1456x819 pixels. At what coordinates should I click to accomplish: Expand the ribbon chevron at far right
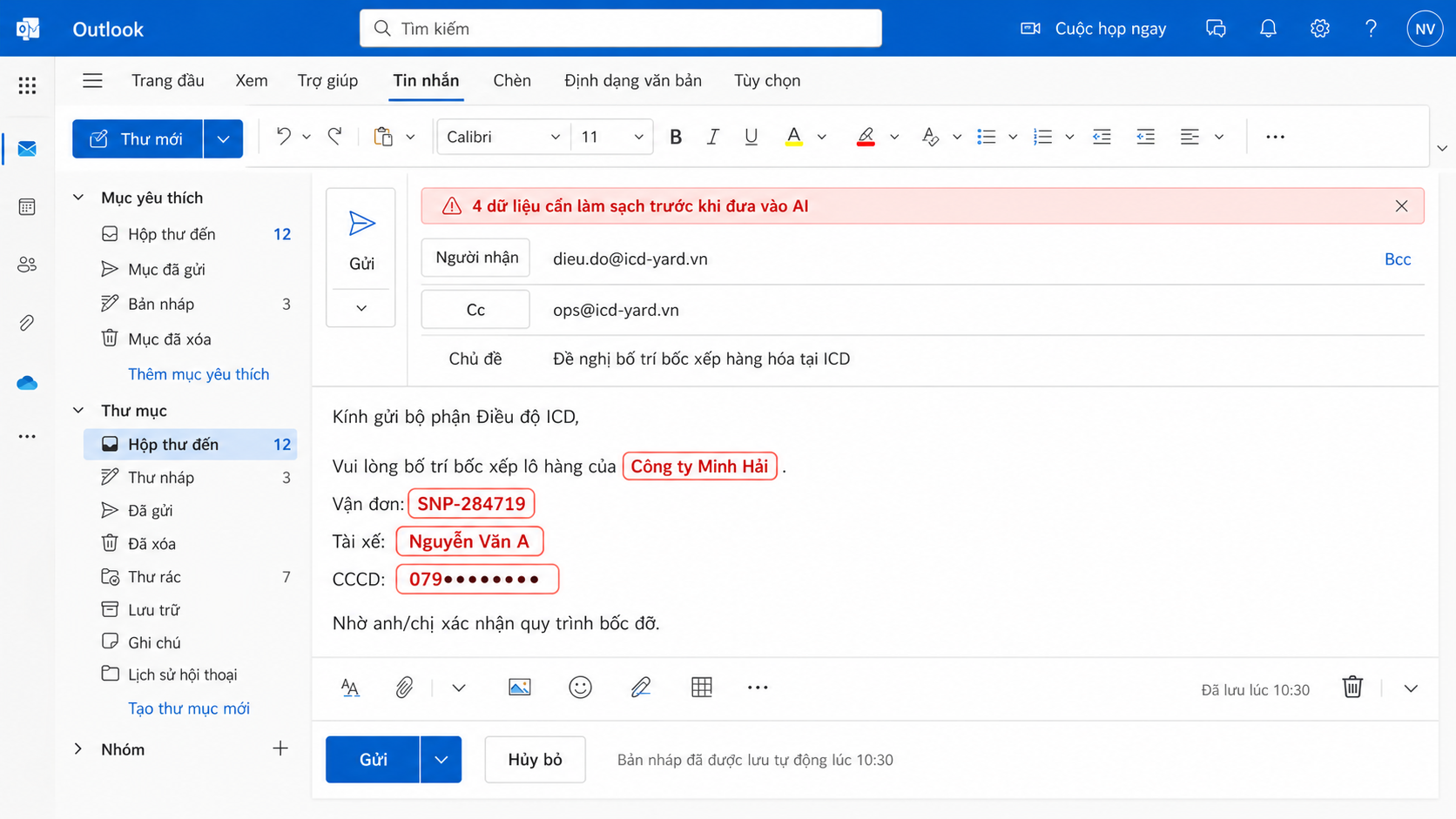[1442, 149]
